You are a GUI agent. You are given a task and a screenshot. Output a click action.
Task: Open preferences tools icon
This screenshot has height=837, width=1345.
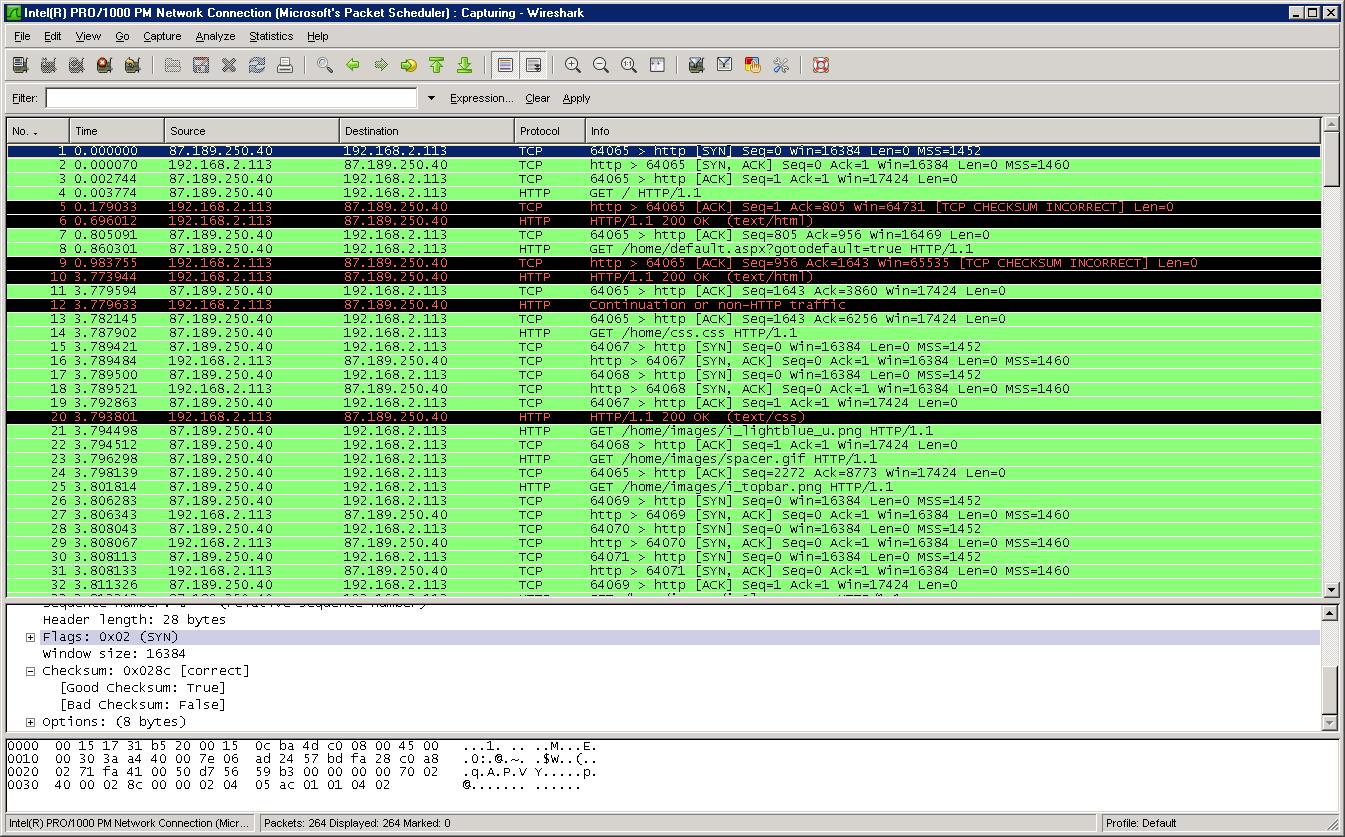[x=781, y=65]
